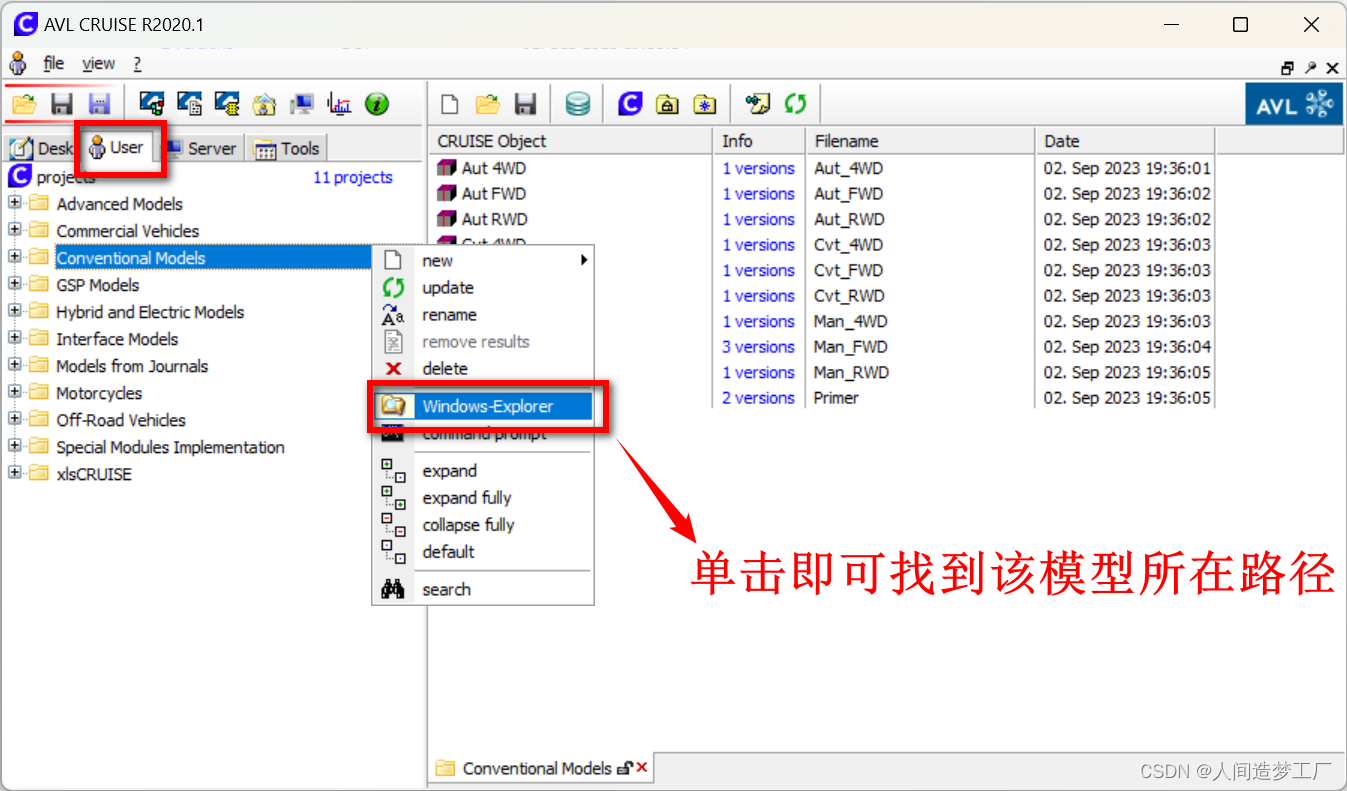Switch to the User tab
Image resolution: width=1347 pixels, height=791 pixels.
pyautogui.click(x=117, y=147)
